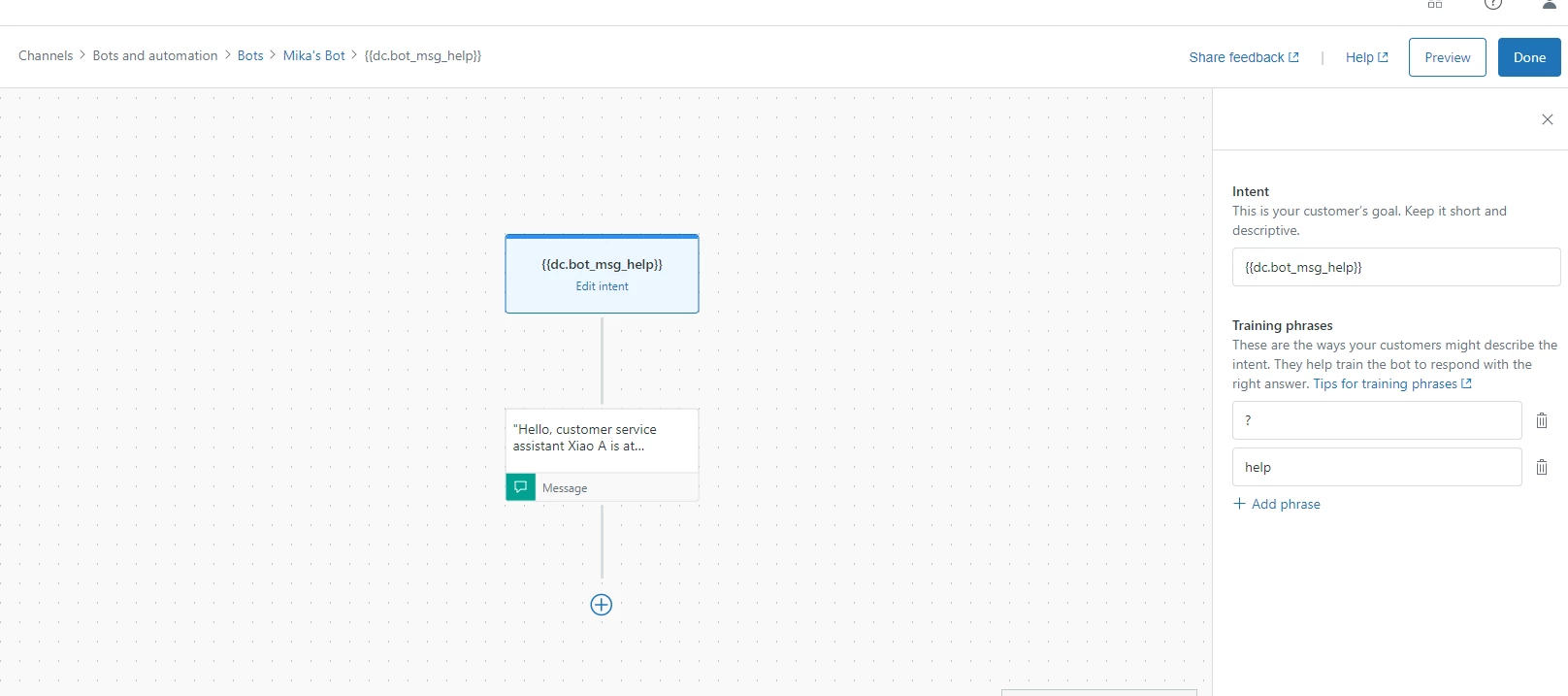Select the {{dc.bot_msg_help}} intent node

pyautogui.click(x=602, y=274)
